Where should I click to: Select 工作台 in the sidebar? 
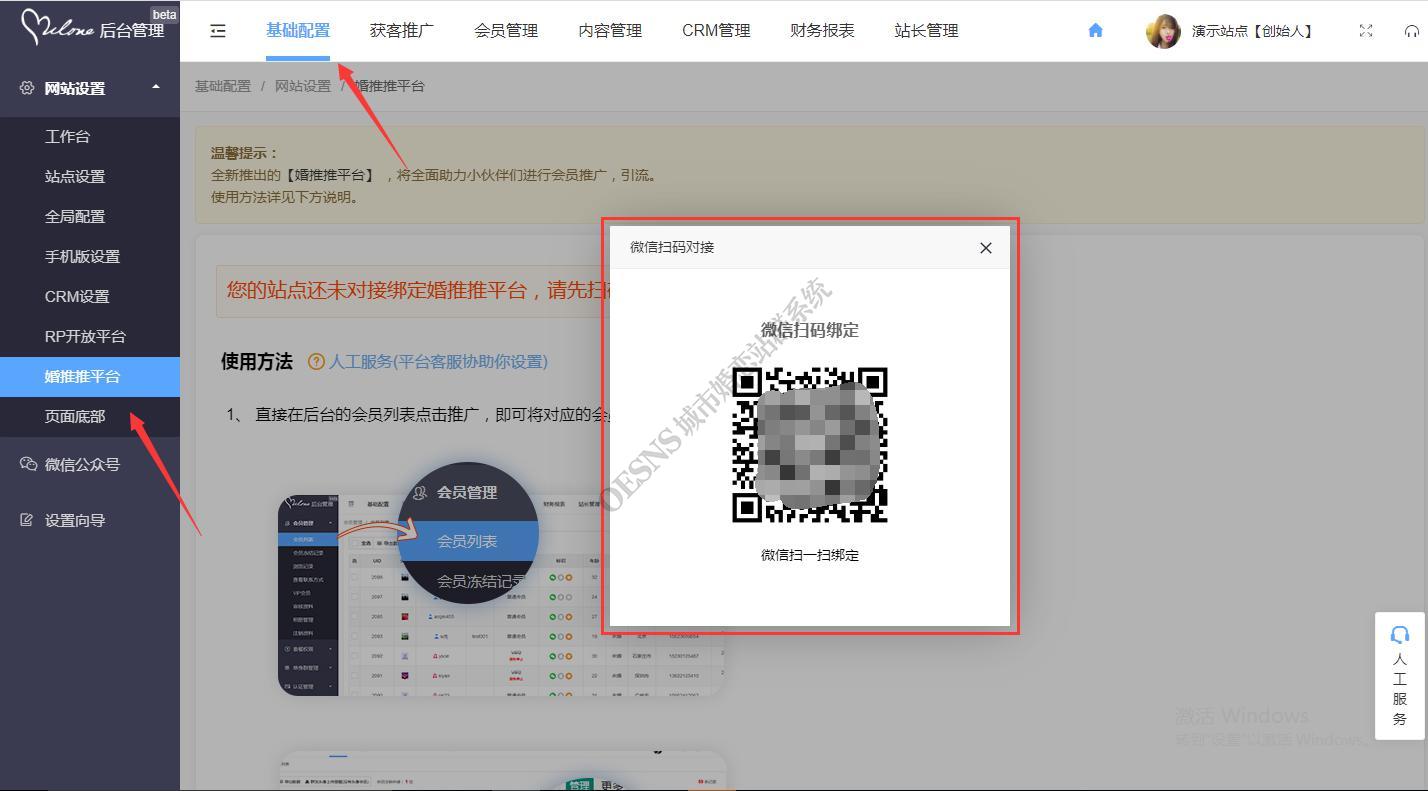[x=90, y=137]
